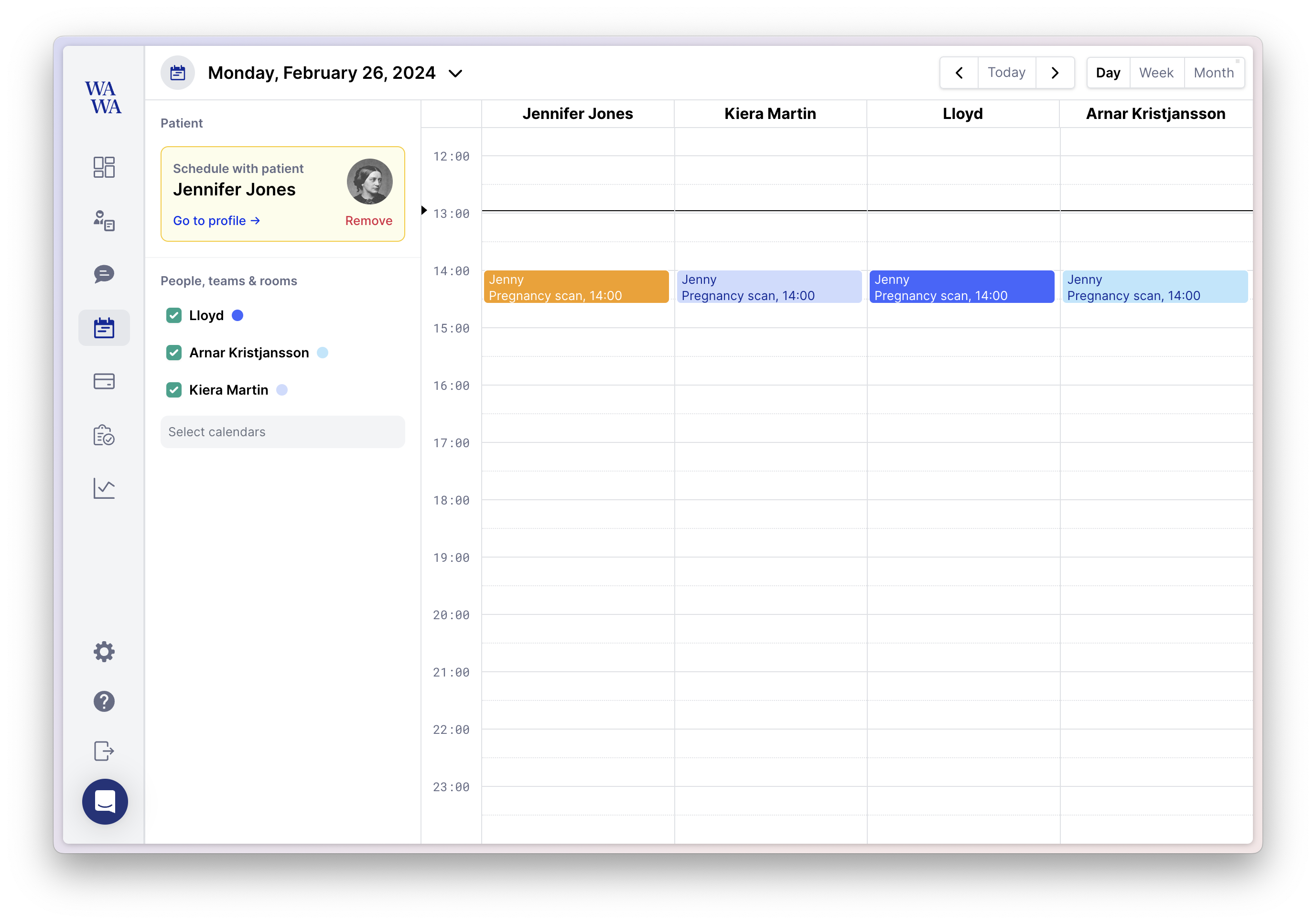Open the Intercom chat launcher button
The width and height of the screenshot is (1316, 924).
[105, 801]
